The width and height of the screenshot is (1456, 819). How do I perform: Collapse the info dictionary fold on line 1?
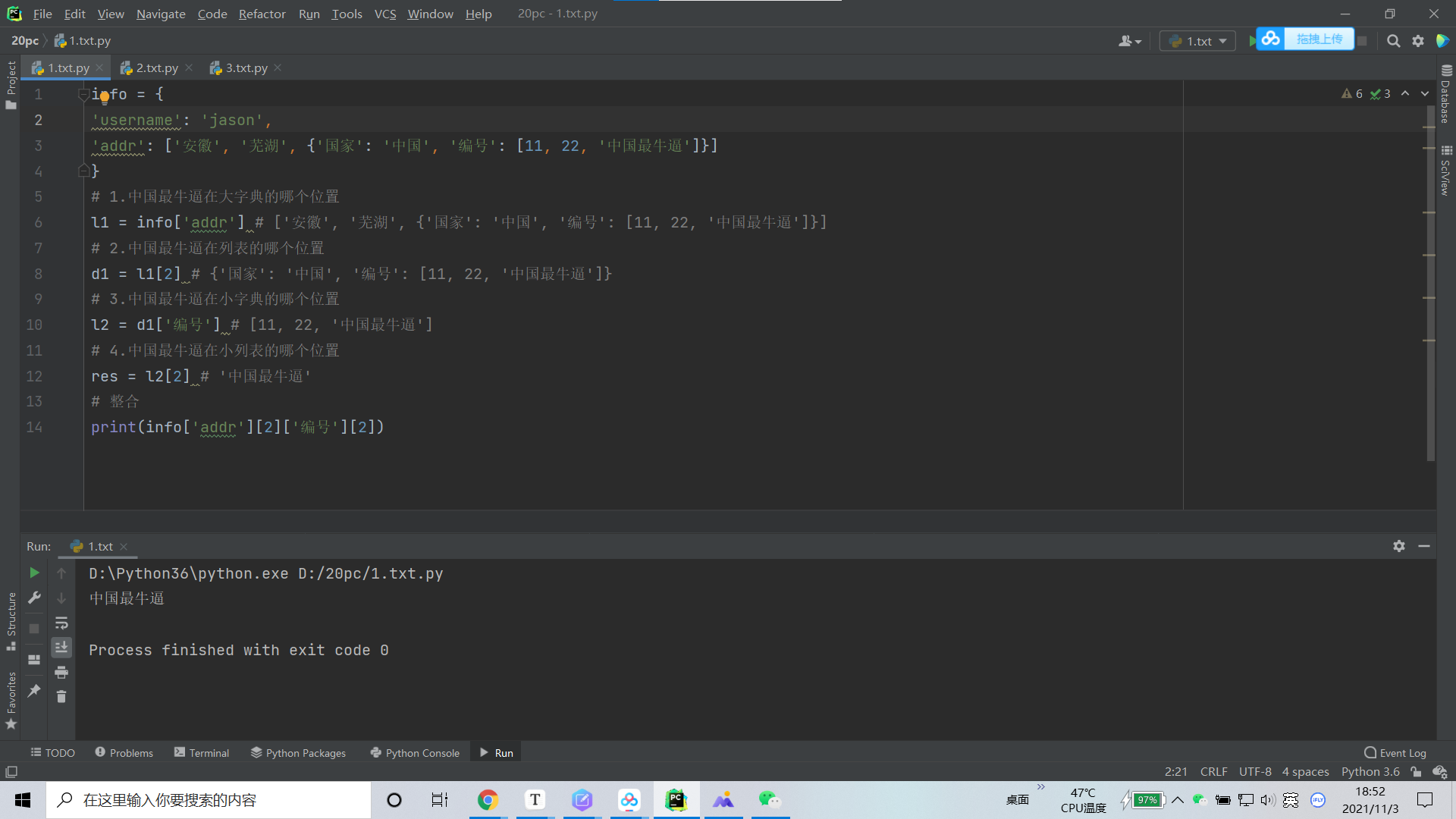pyautogui.click(x=83, y=94)
